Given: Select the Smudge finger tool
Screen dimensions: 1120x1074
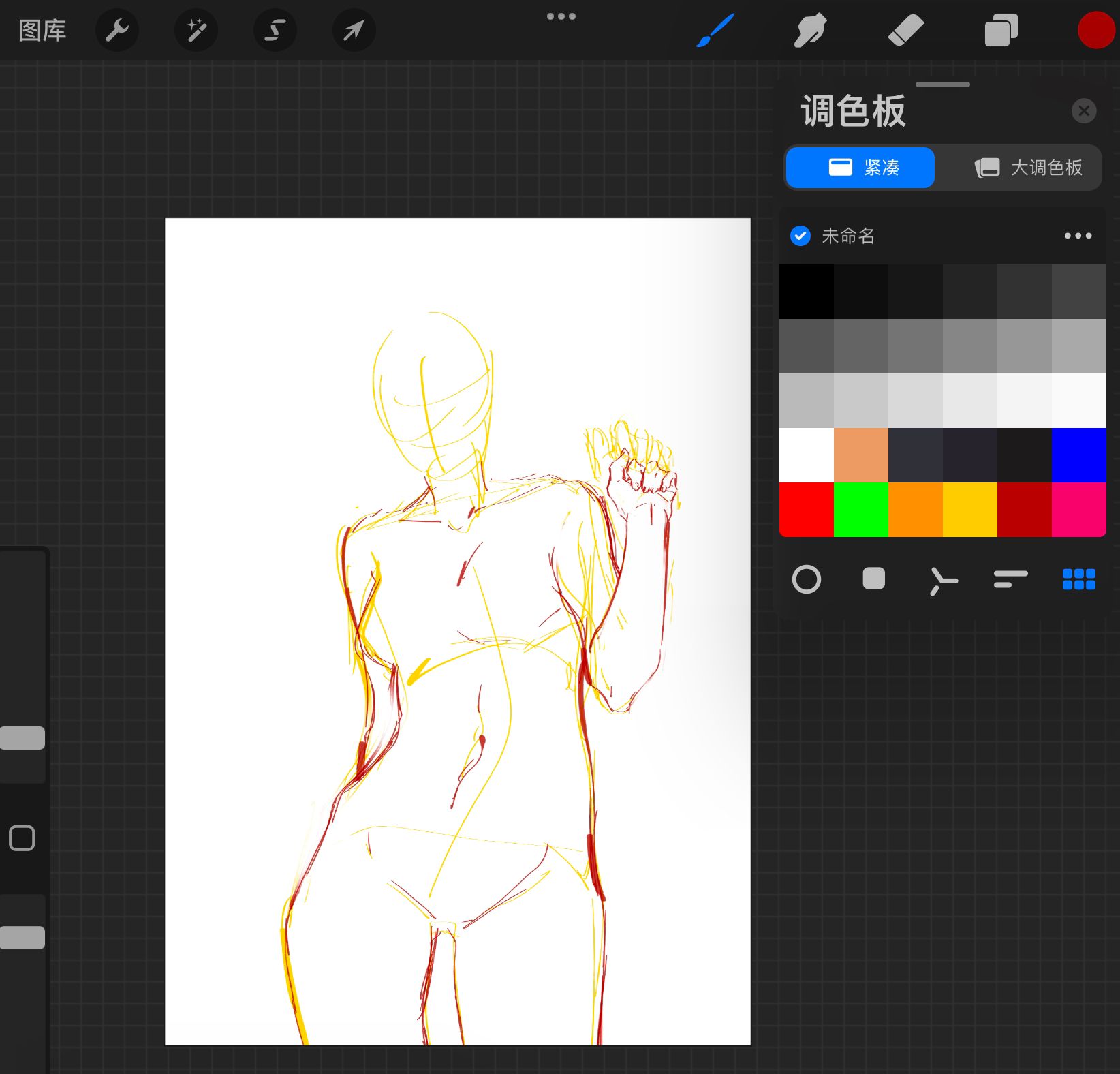Looking at the screenshot, I should (x=810, y=31).
